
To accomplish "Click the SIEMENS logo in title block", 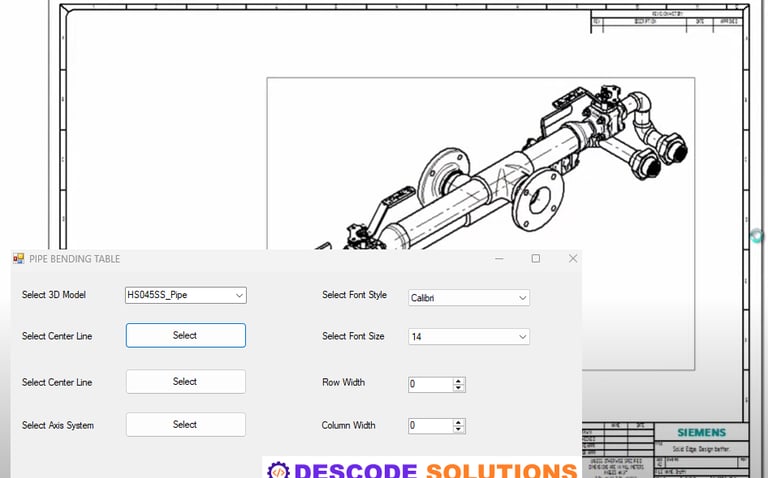I will (701, 432).
